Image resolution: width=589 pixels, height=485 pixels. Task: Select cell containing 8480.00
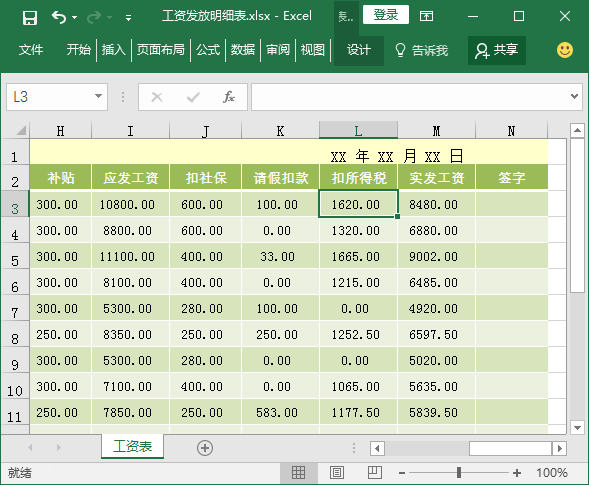point(436,204)
